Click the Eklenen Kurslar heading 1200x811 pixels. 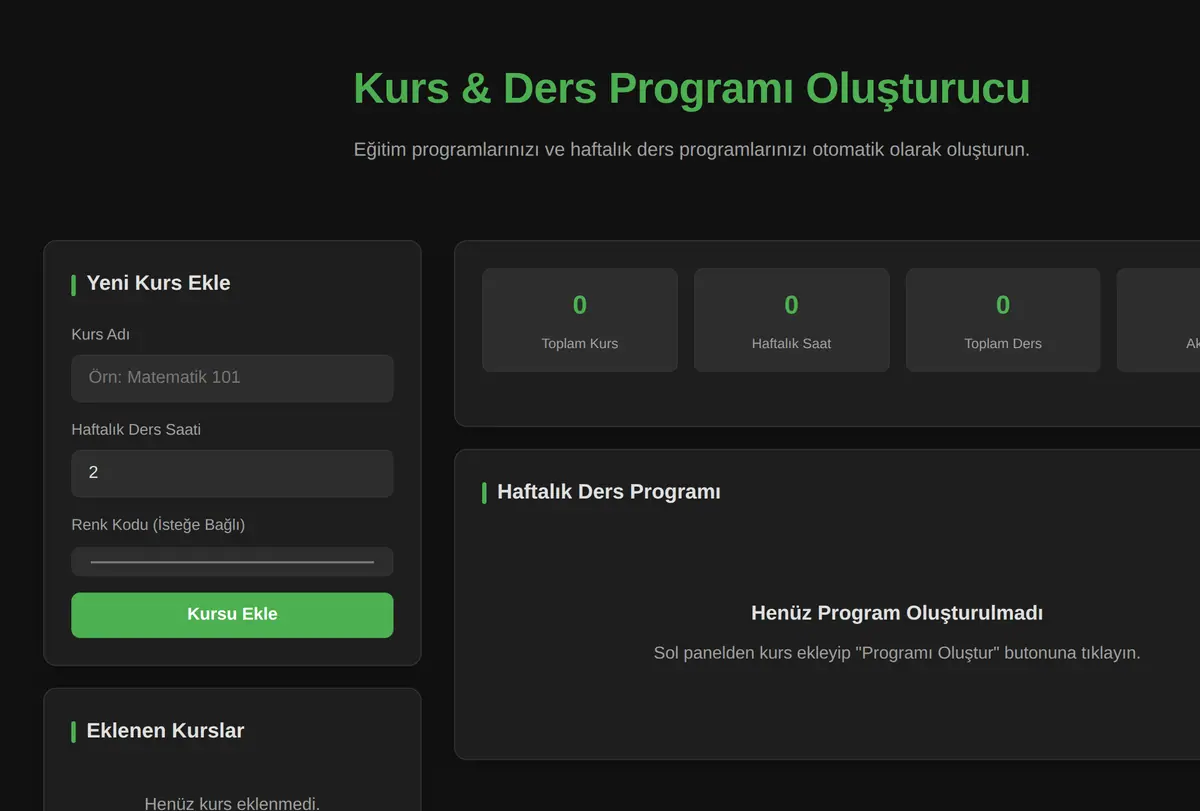click(x=165, y=731)
